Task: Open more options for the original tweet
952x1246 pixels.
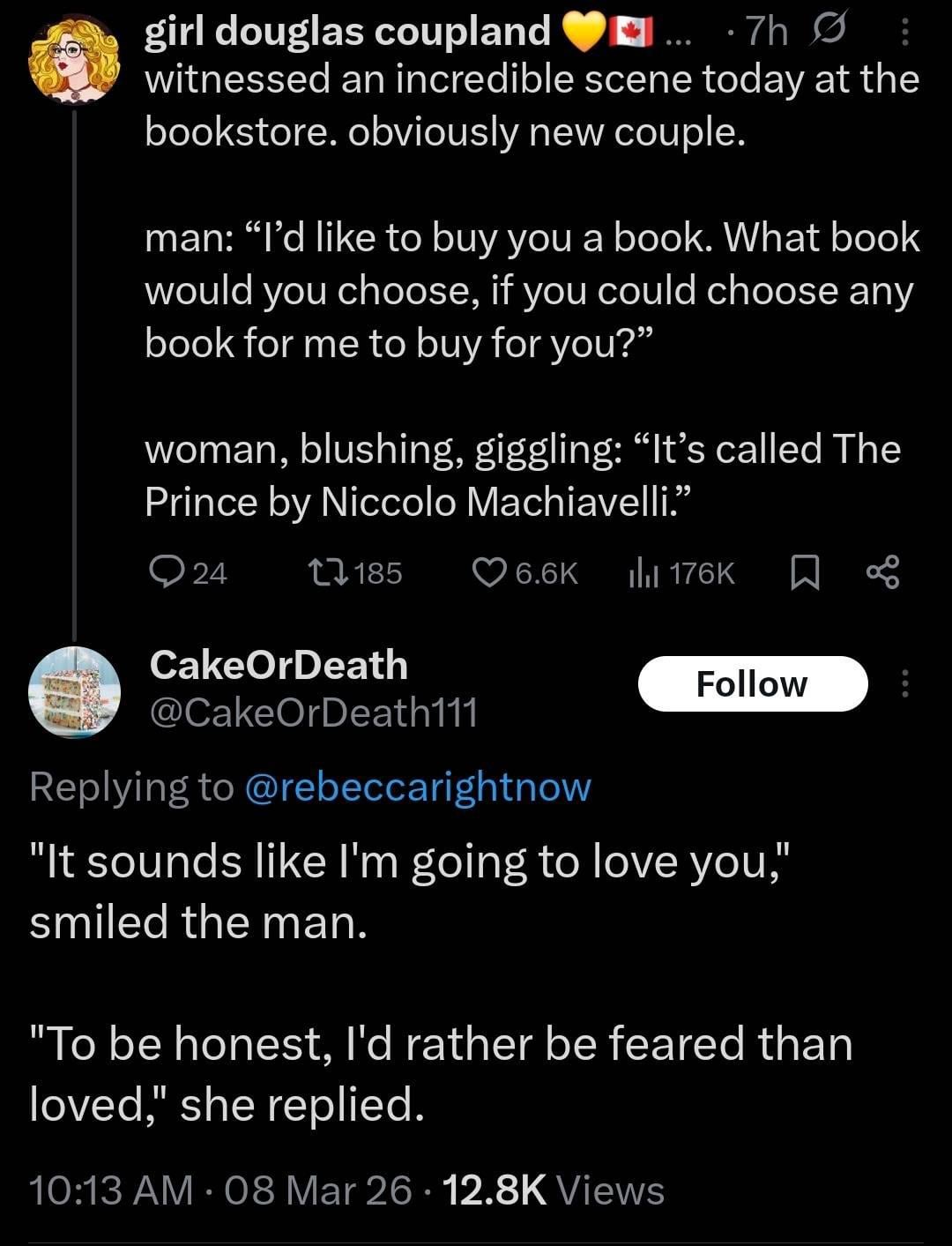Action: (x=904, y=34)
